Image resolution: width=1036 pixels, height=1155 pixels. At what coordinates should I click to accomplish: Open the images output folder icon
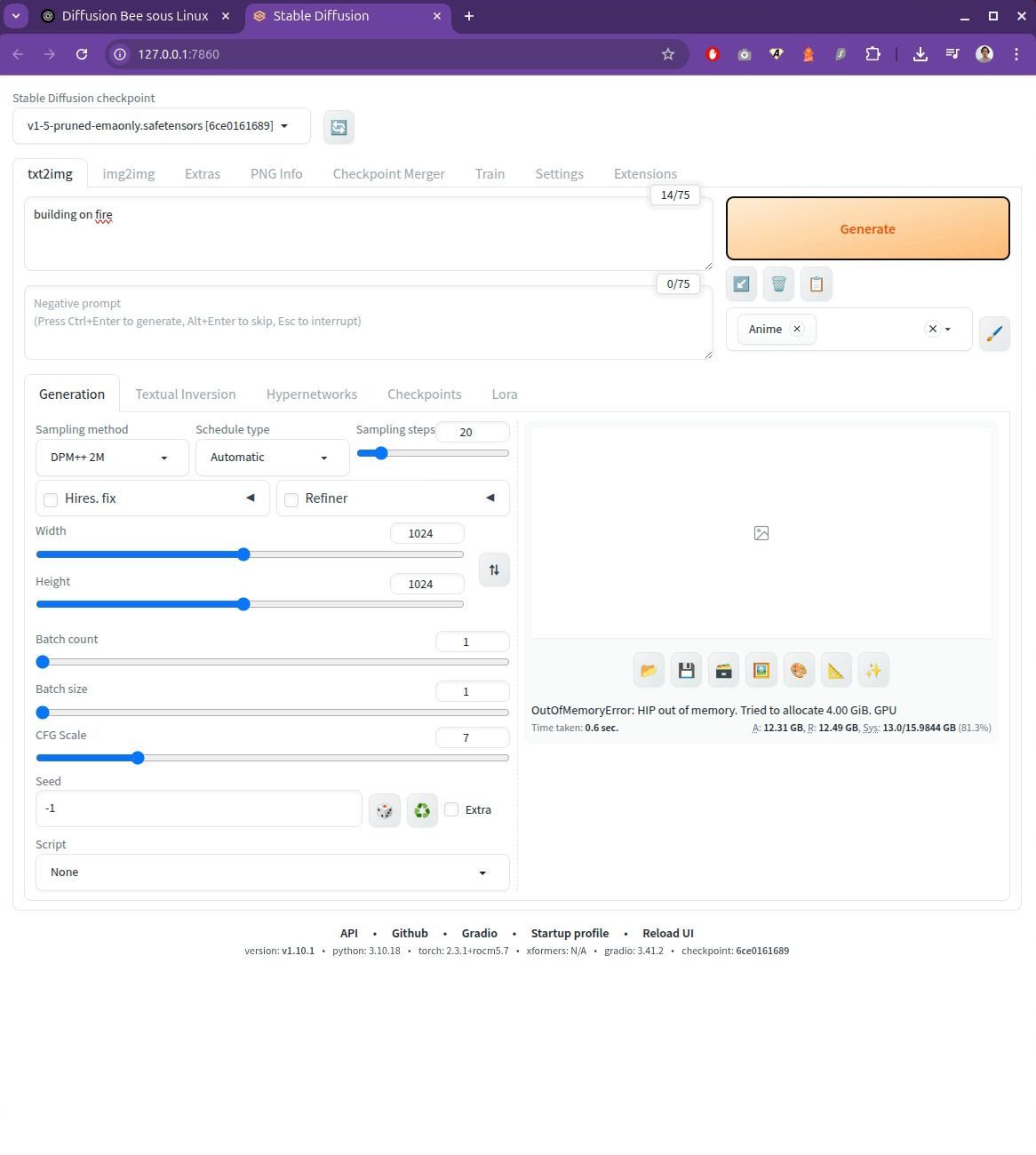649,671
